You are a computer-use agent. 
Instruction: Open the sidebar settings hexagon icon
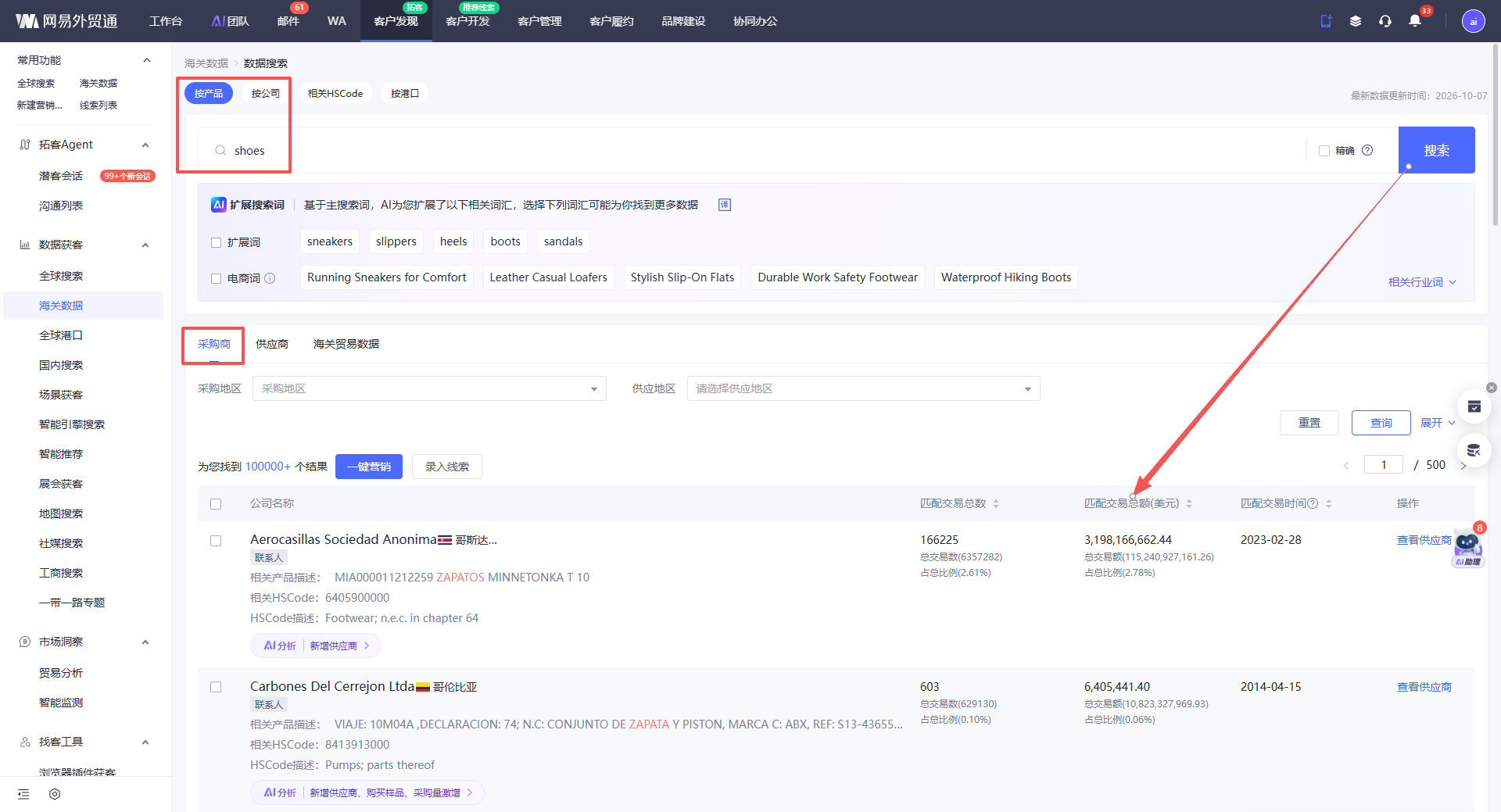click(55, 794)
